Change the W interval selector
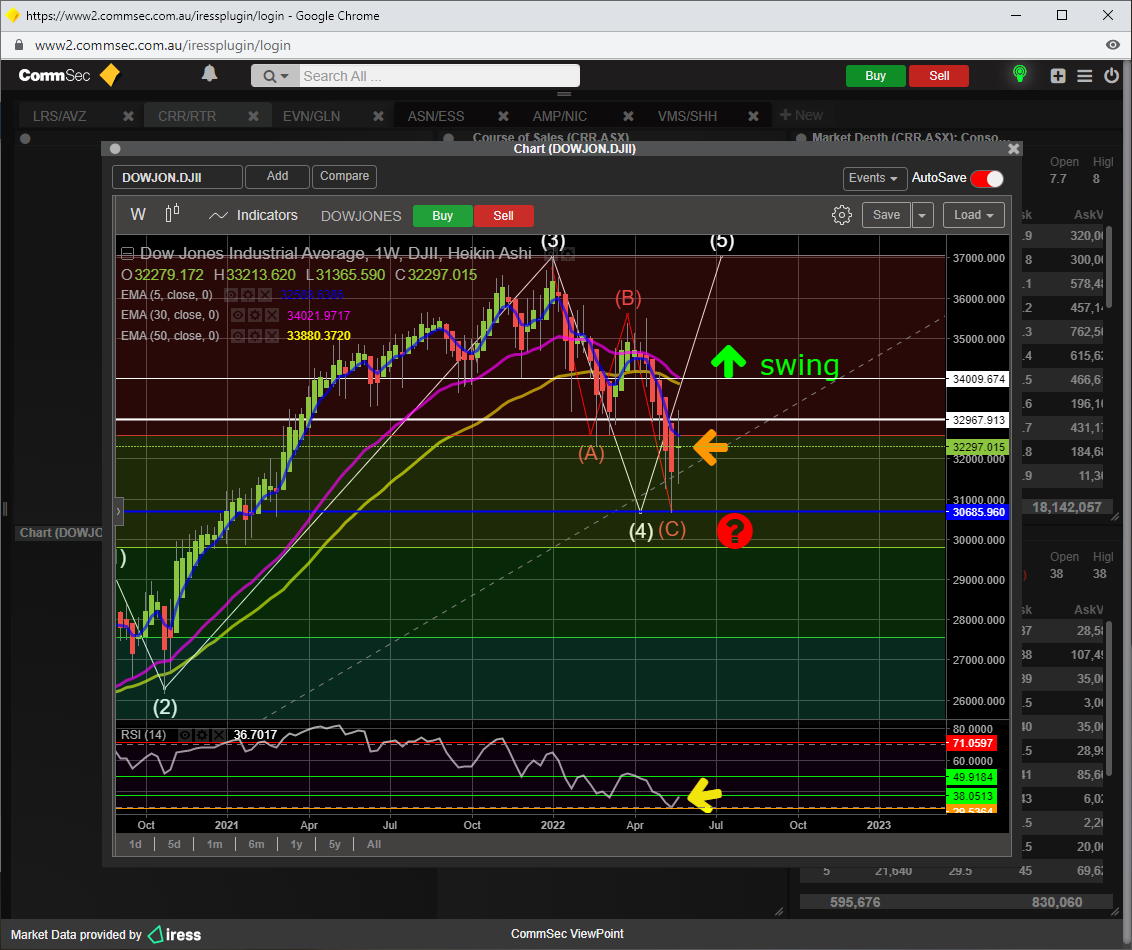This screenshot has width=1132, height=950. (x=138, y=214)
